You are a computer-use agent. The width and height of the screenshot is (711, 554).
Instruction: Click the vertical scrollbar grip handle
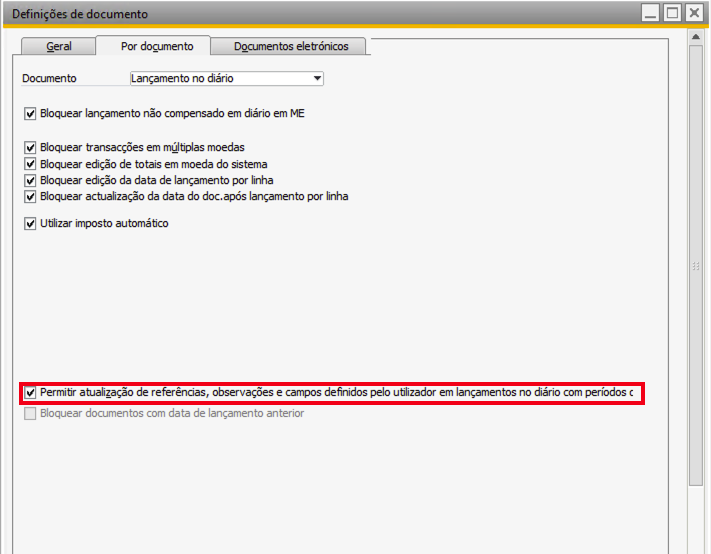tap(695, 267)
